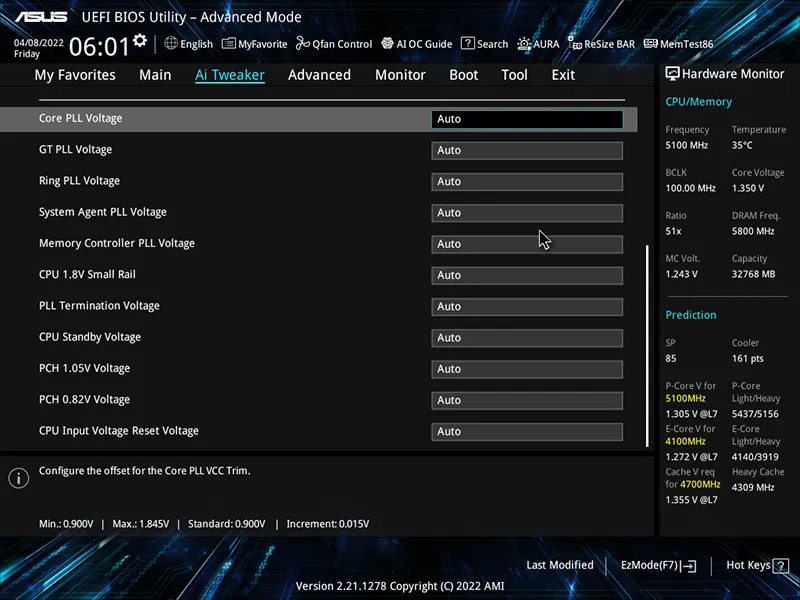Viewport: 800px width, 600px height.
Task: Click the globe language icon
Action: coord(171,43)
